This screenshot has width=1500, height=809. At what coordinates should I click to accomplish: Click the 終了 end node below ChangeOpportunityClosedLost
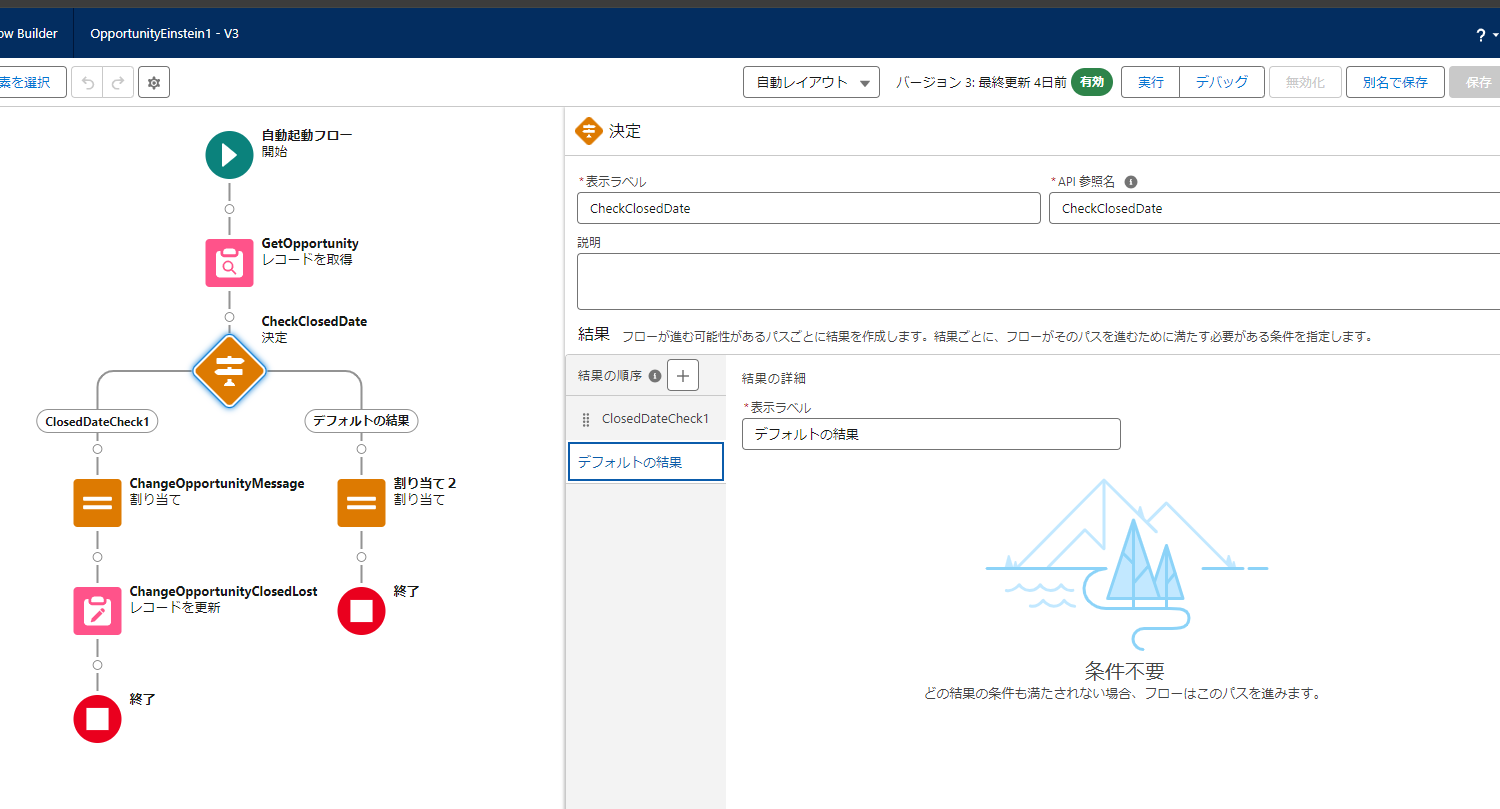[97, 718]
